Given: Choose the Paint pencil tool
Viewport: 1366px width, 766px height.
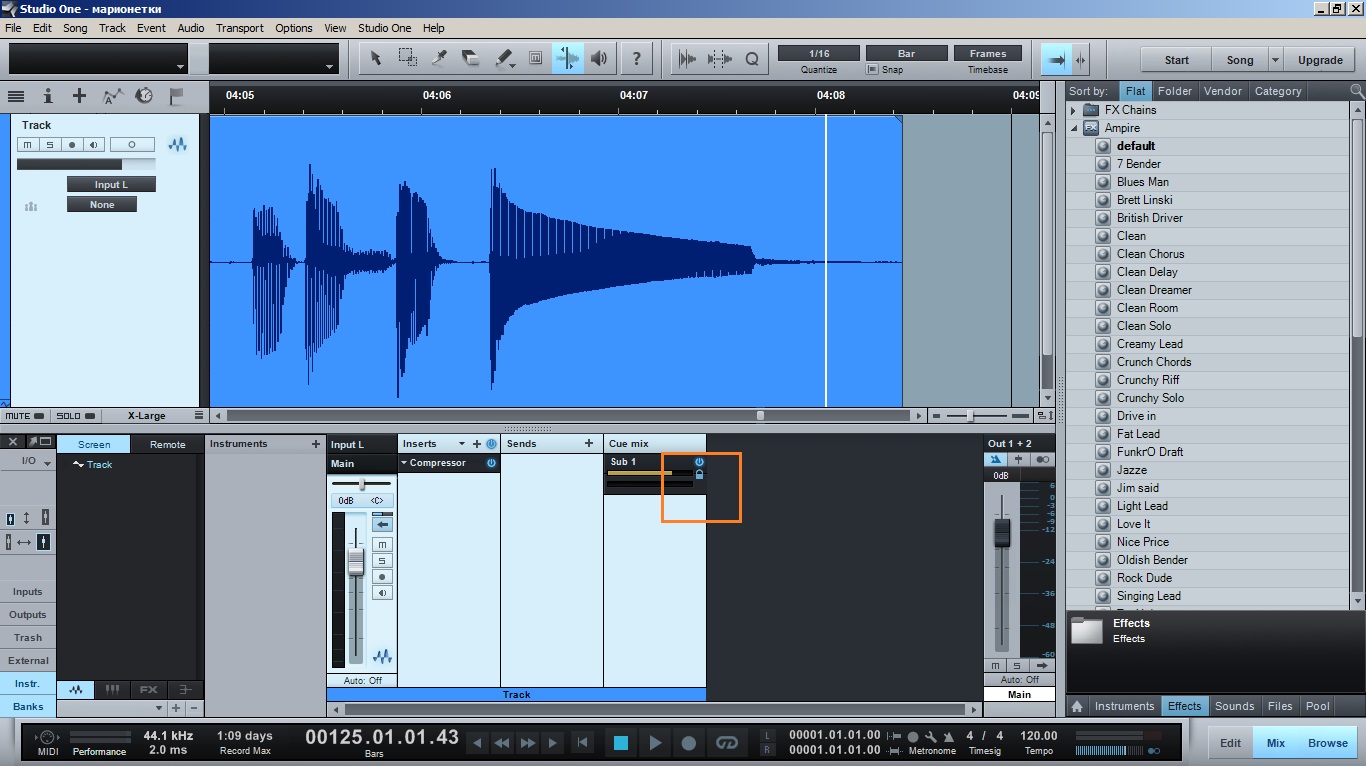Looking at the screenshot, I should (x=504, y=58).
